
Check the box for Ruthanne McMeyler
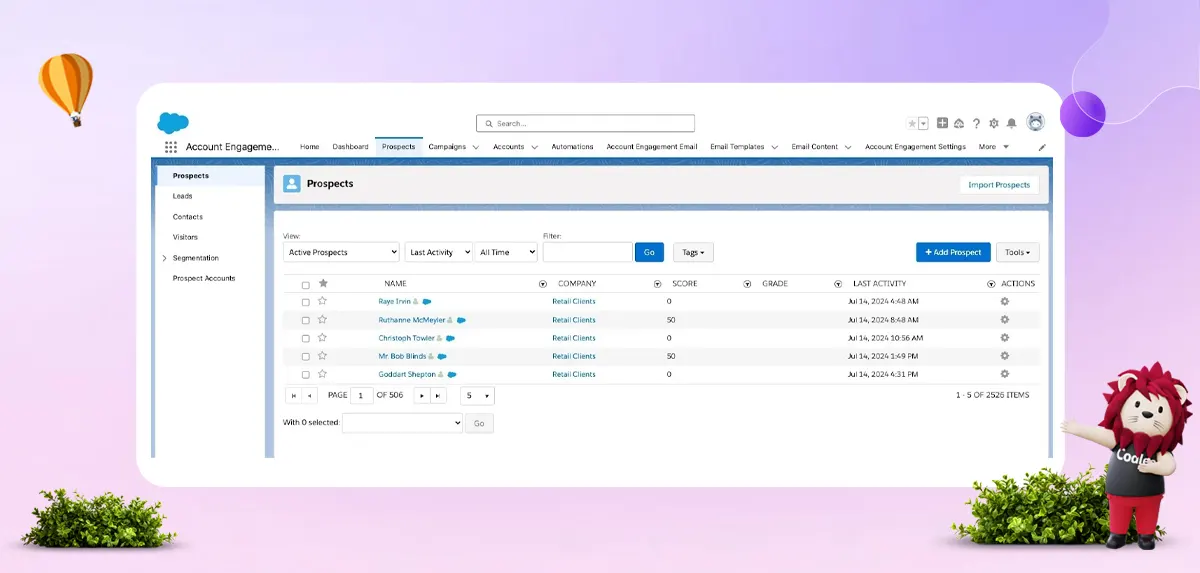point(306,320)
